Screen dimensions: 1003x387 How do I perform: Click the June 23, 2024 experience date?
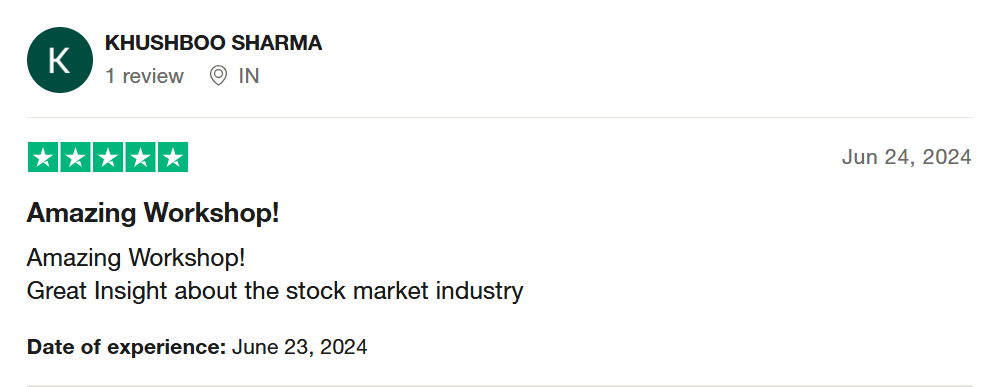299,347
